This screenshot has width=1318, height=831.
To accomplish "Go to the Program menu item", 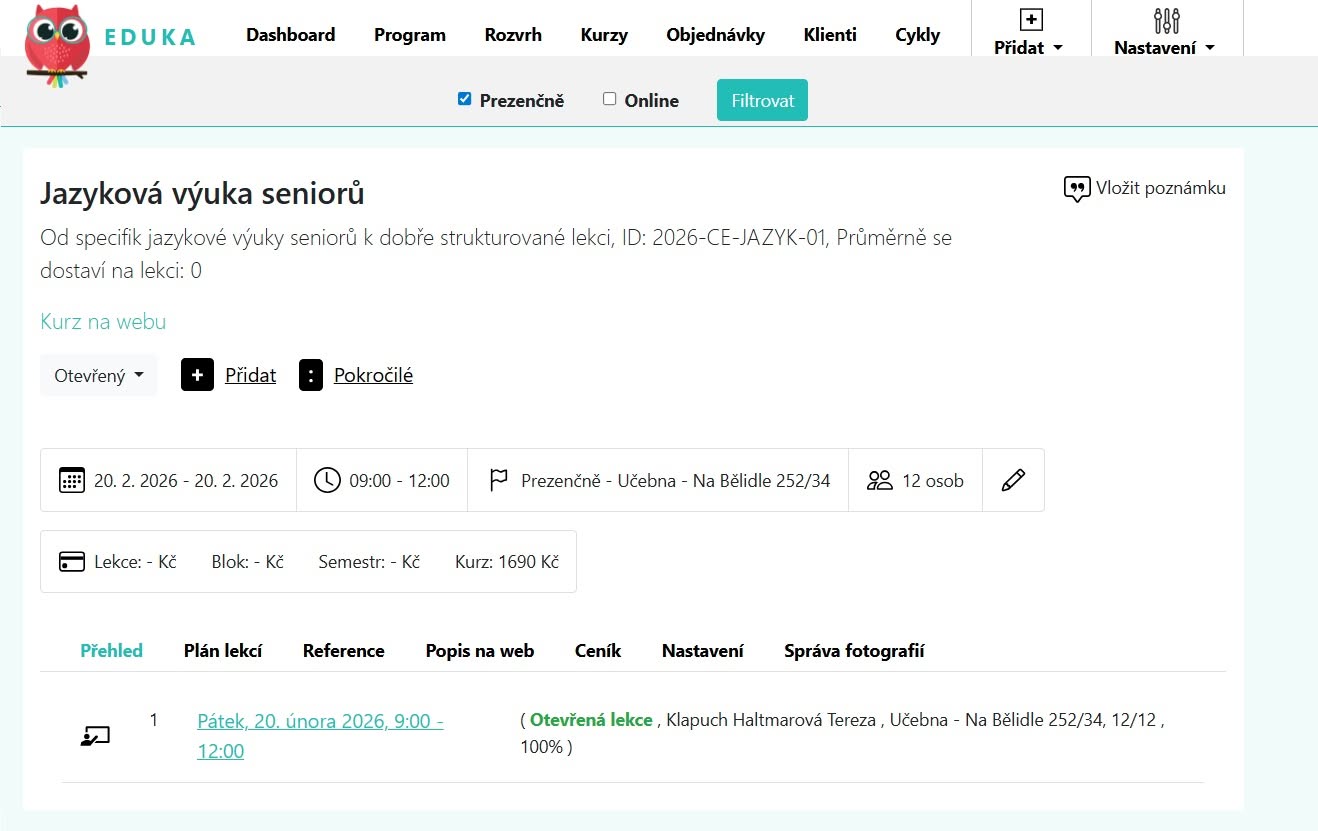I will point(410,35).
